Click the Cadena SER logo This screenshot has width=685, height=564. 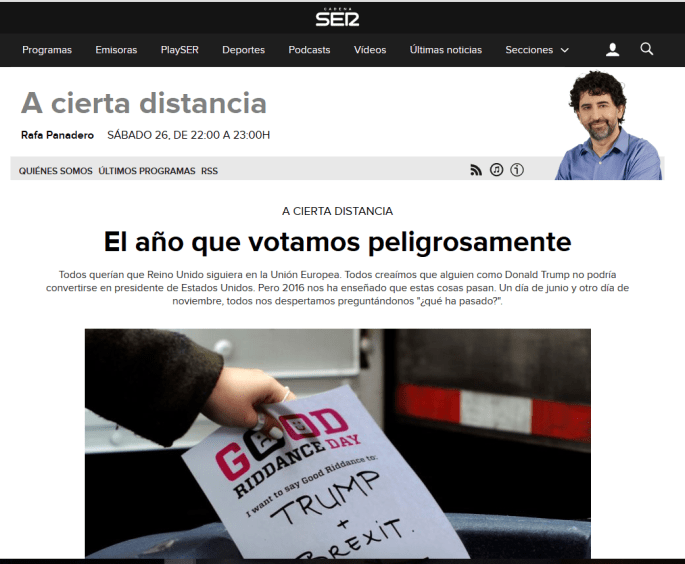337,17
